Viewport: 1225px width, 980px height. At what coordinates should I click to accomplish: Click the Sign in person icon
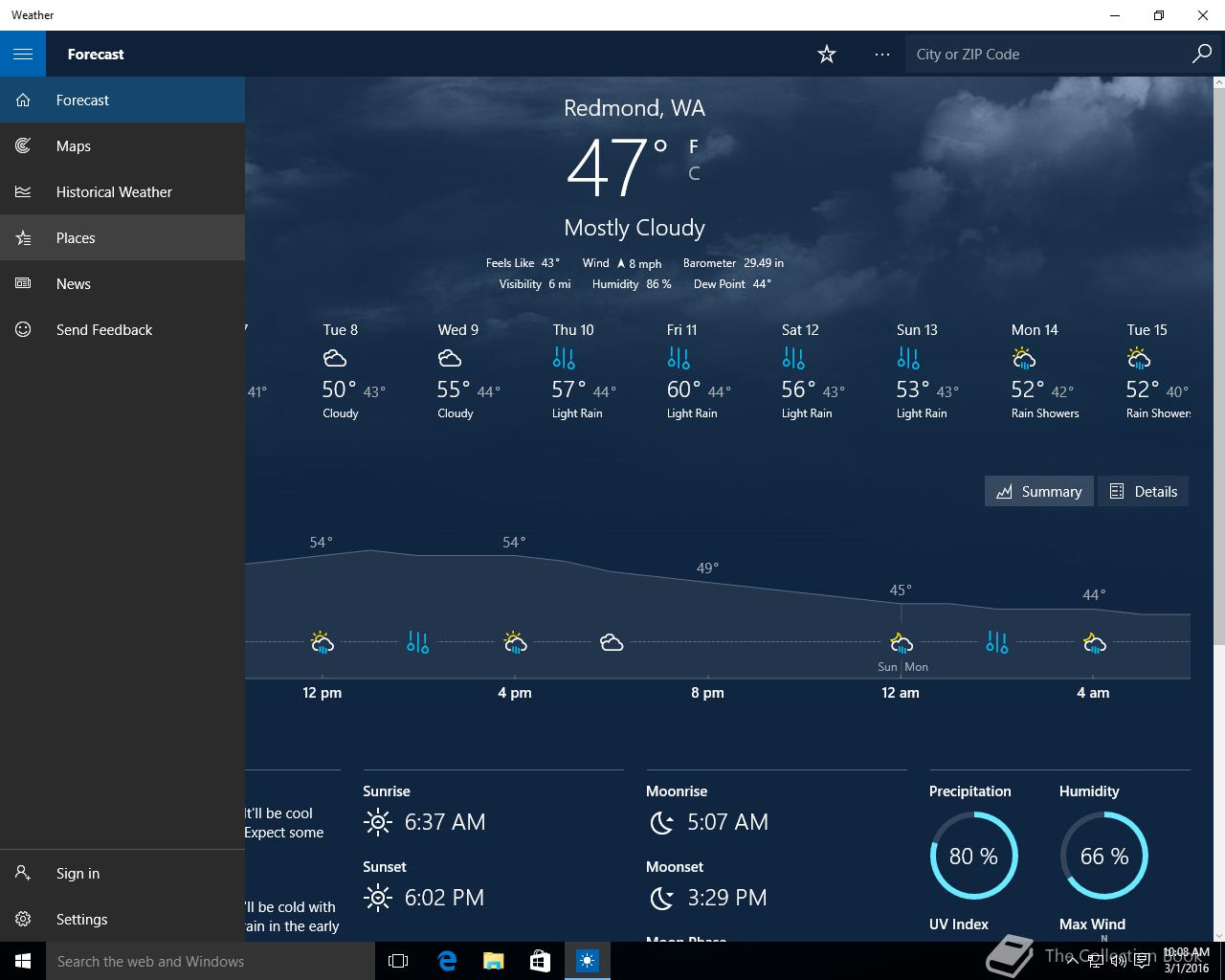pyautogui.click(x=23, y=873)
